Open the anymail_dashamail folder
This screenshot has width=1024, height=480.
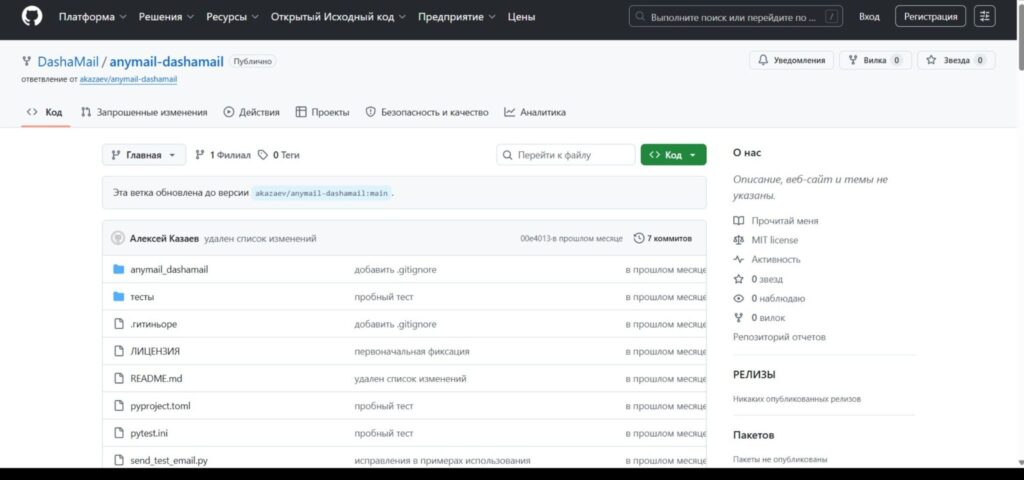tap(169, 269)
